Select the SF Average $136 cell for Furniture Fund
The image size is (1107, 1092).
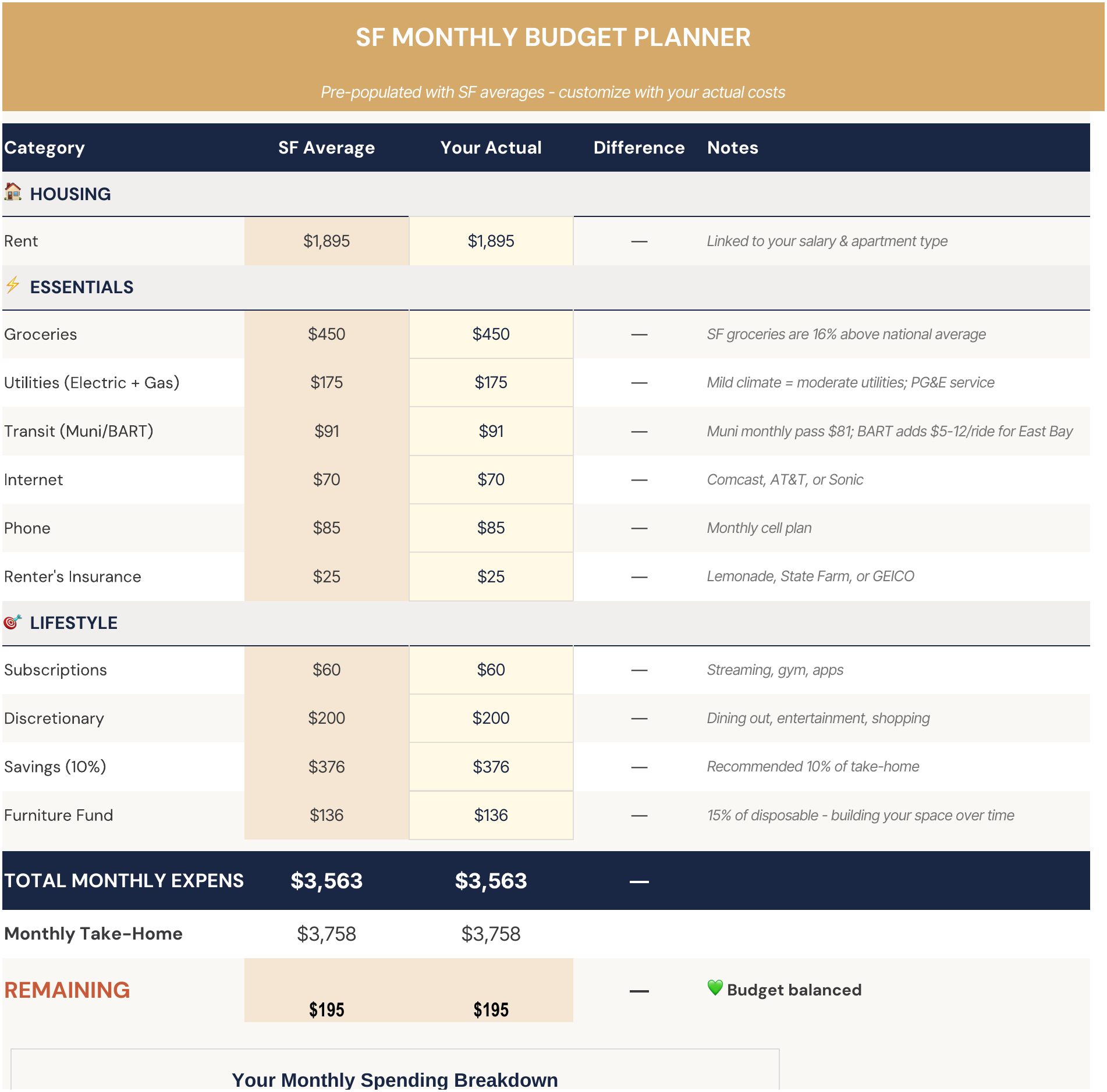pyautogui.click(x=327, y=815)
